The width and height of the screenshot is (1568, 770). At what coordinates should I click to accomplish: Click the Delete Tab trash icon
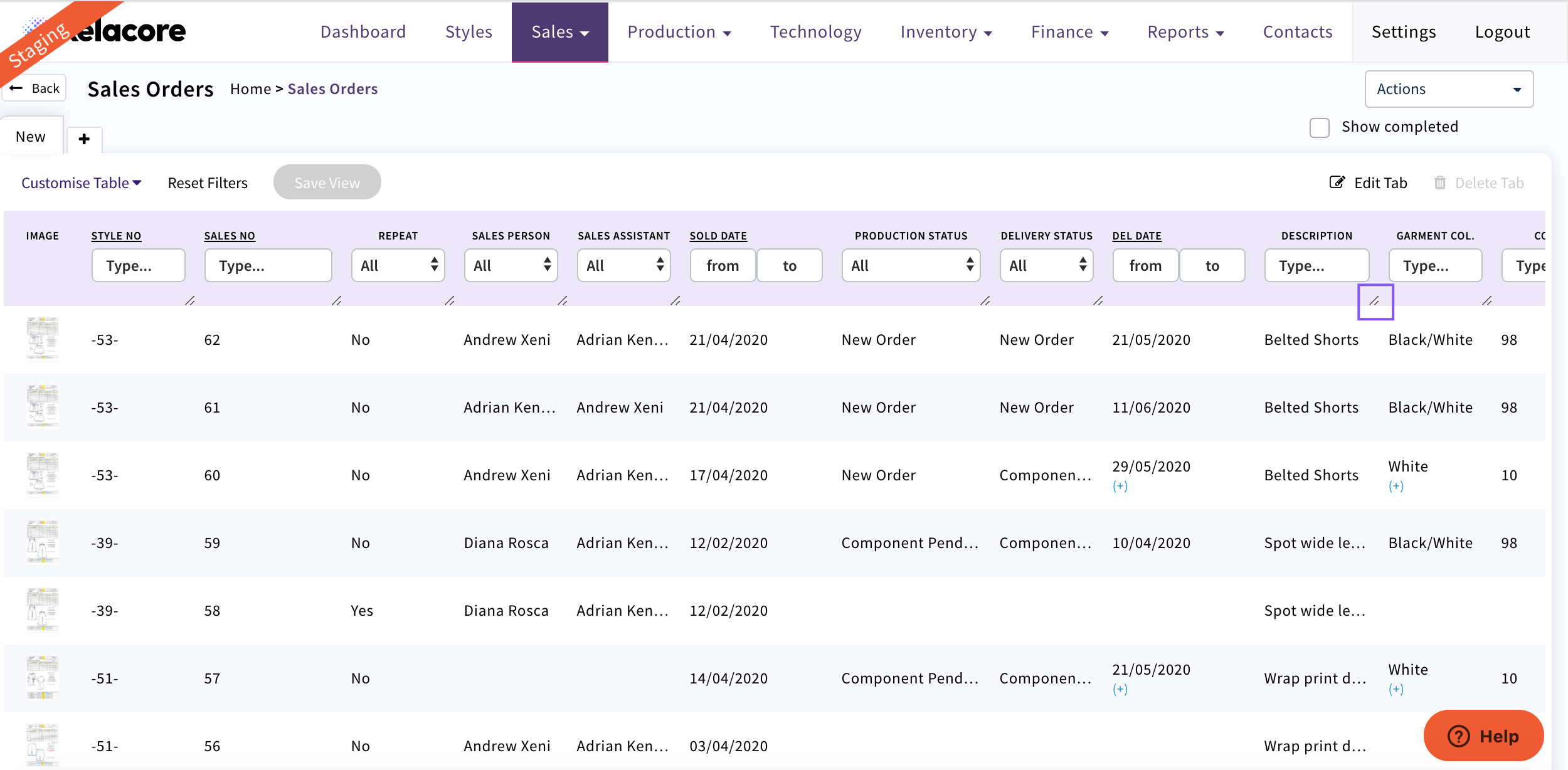click(1440, 182)
